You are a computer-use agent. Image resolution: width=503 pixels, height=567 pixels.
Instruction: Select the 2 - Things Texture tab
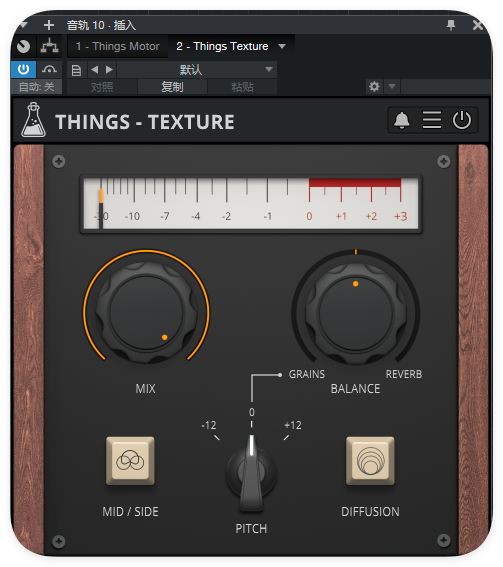coord(222,46)
